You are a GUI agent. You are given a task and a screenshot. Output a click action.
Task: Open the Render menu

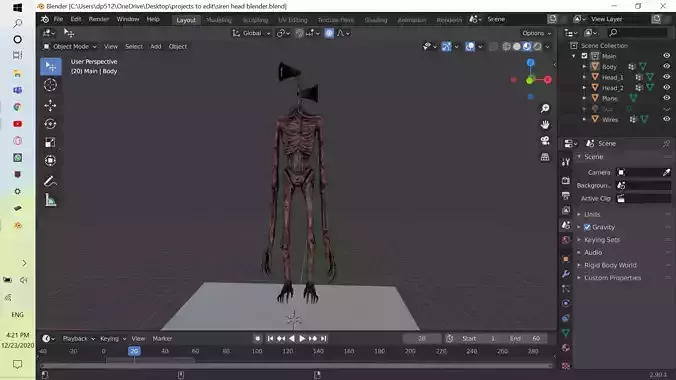click(x=99, y=19)
